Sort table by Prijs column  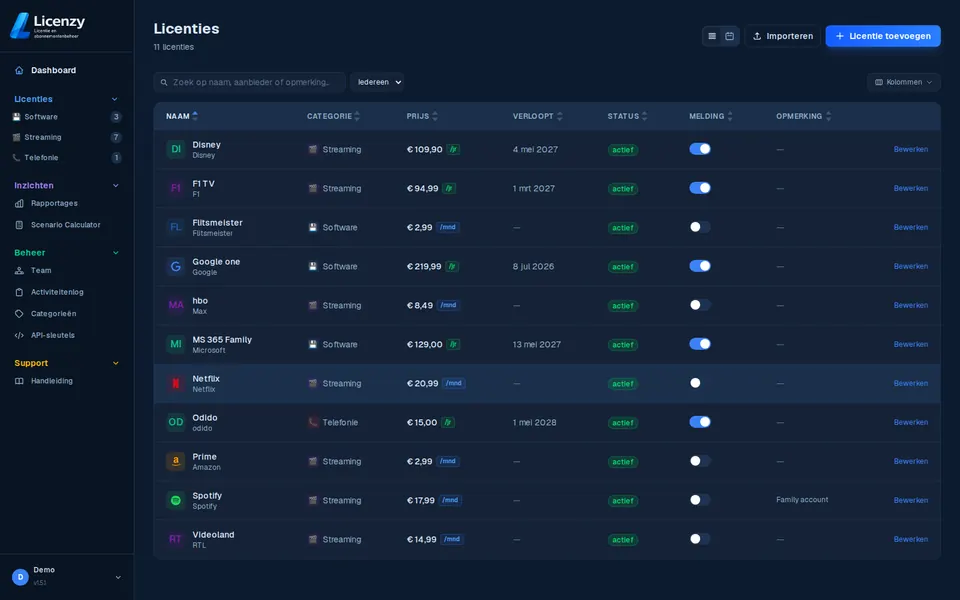click(422, 116)
